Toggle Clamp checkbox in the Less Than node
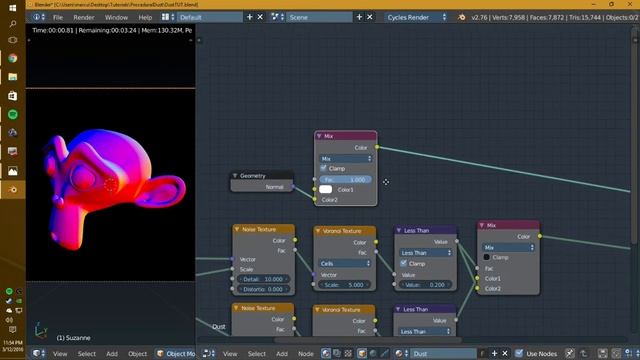This screenshot has height=360, width=640. tap(403, 263)
